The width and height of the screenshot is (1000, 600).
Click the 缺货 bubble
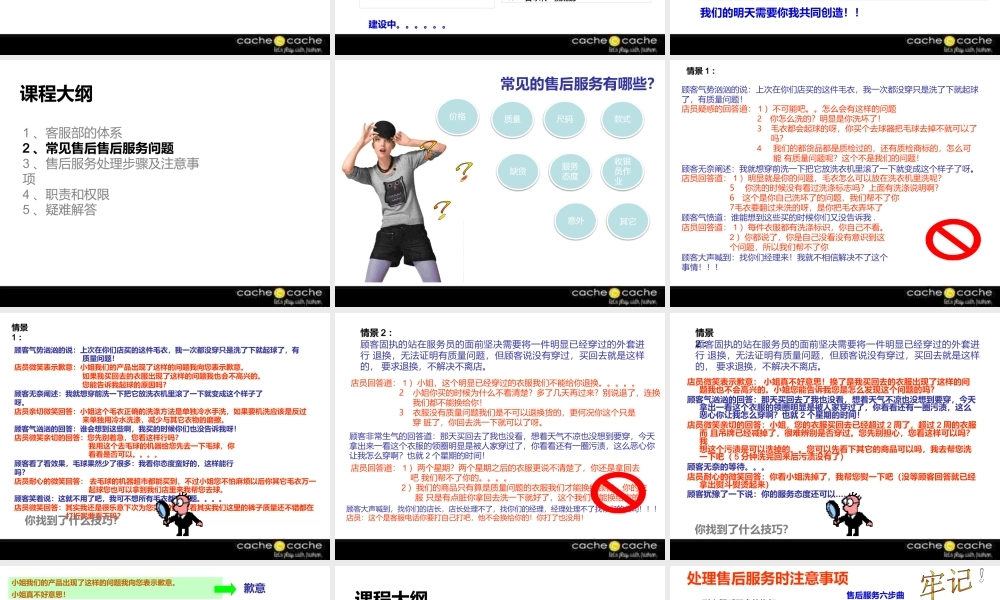tap(518, 171)
